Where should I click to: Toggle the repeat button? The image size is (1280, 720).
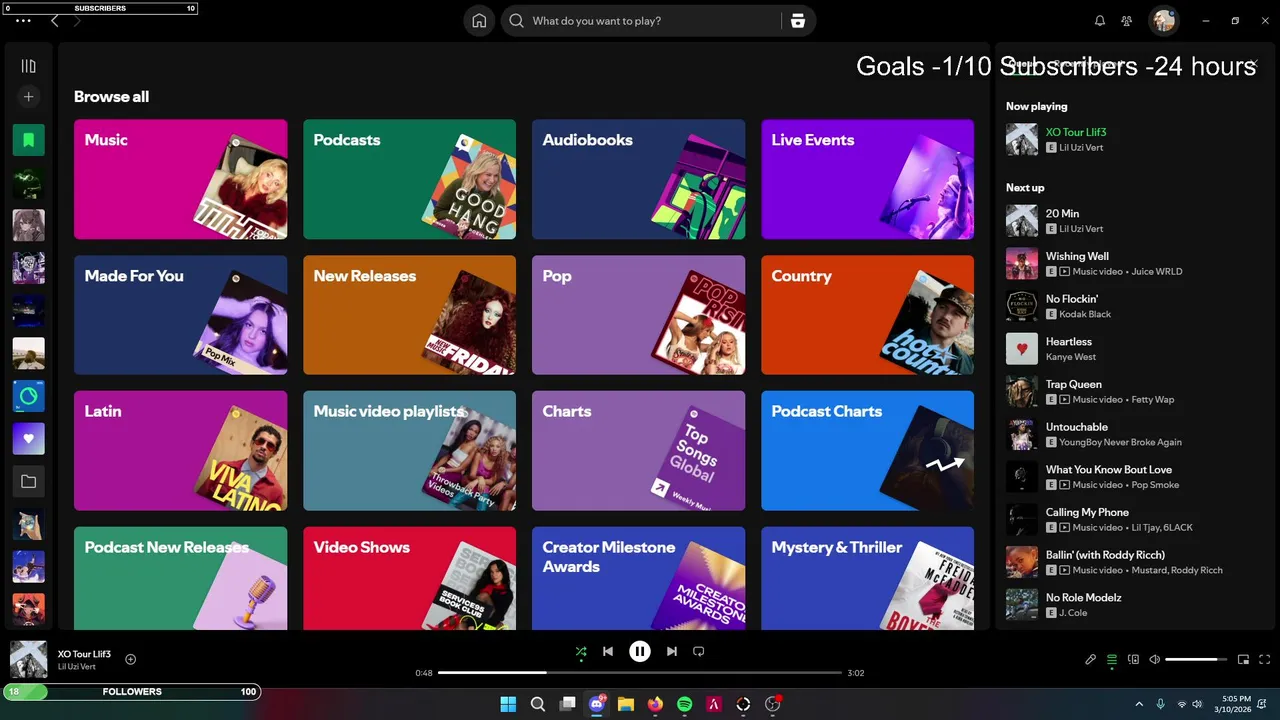click(699, 651)
